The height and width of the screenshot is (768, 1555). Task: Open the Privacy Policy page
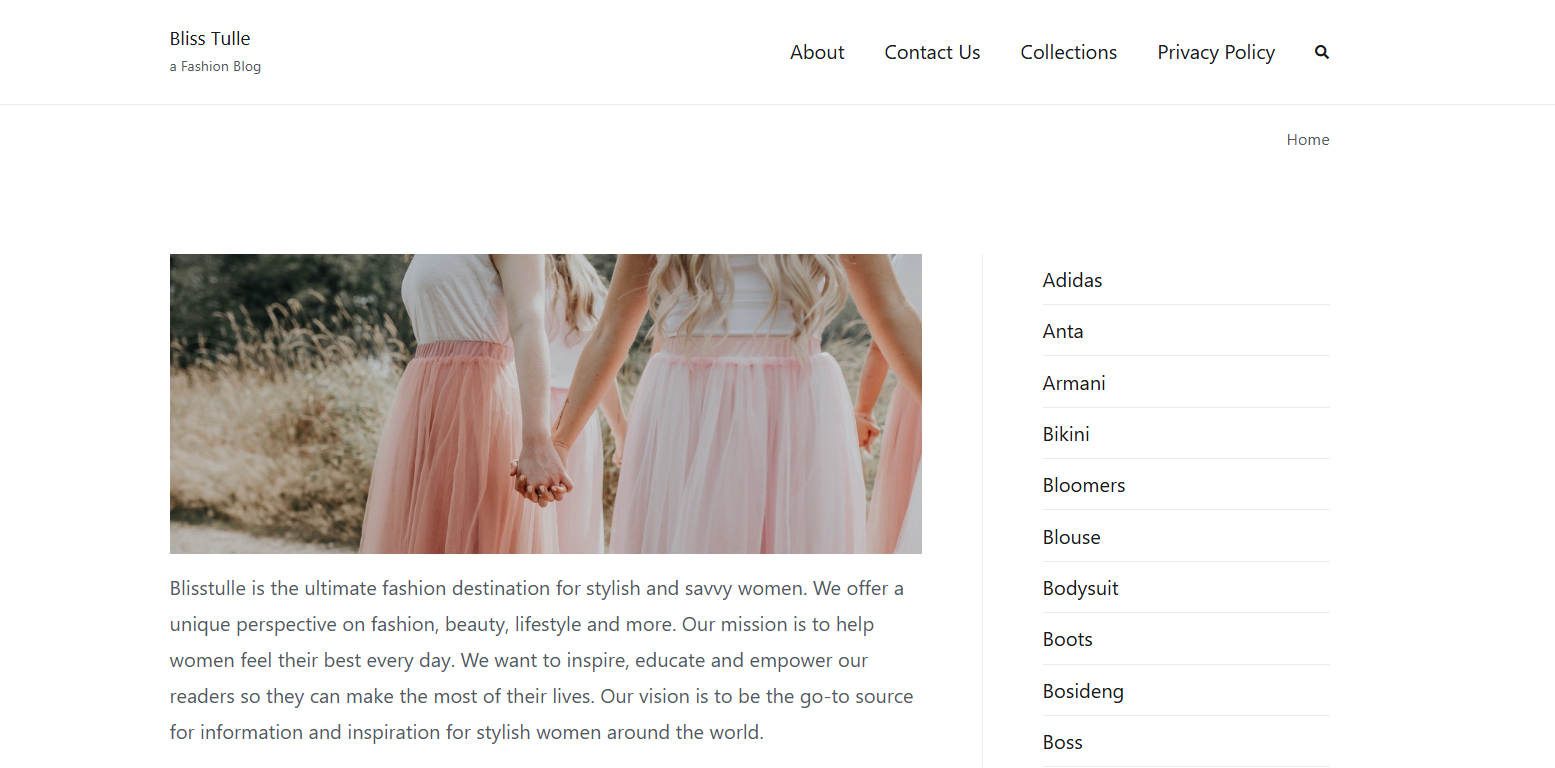point(1215,52)
